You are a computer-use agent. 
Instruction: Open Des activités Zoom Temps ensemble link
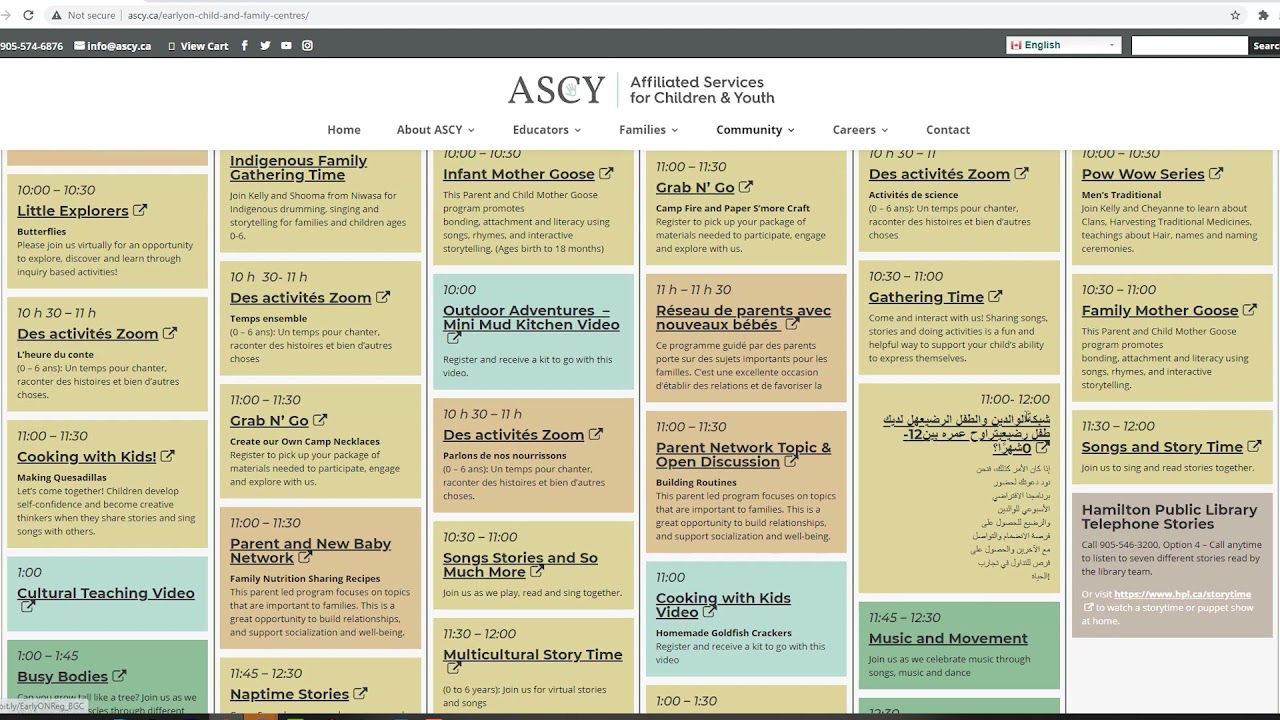click(300, 298)
